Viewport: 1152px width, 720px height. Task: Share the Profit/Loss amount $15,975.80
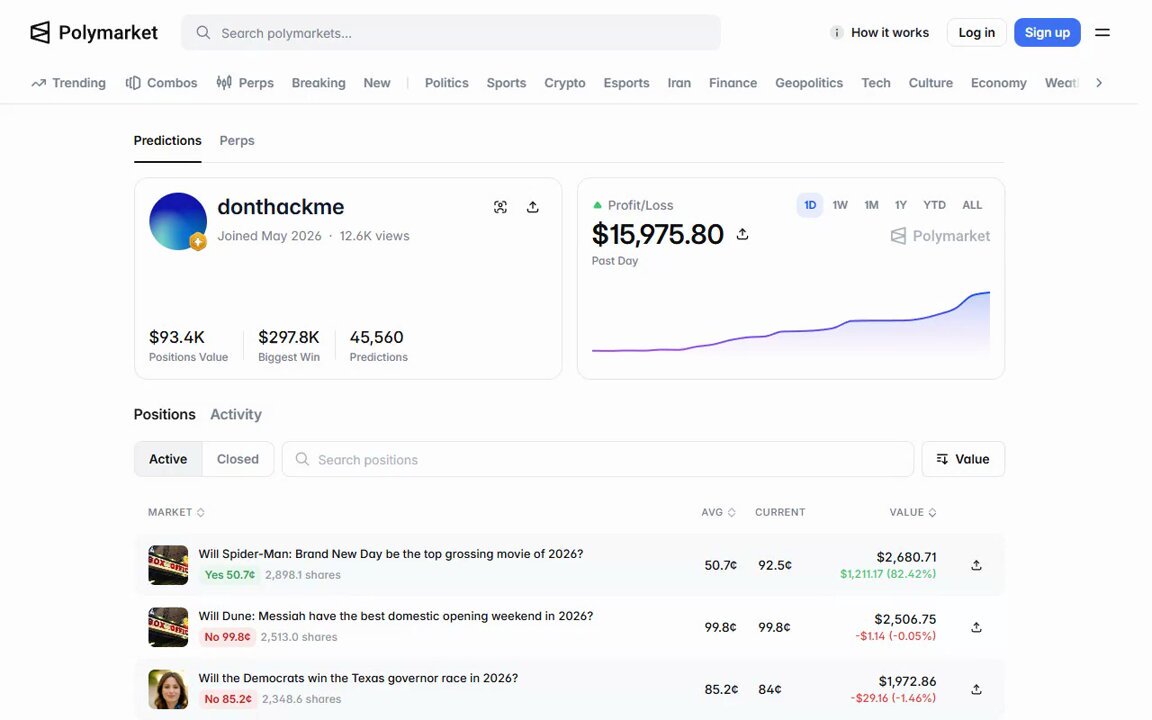point(743,234)
